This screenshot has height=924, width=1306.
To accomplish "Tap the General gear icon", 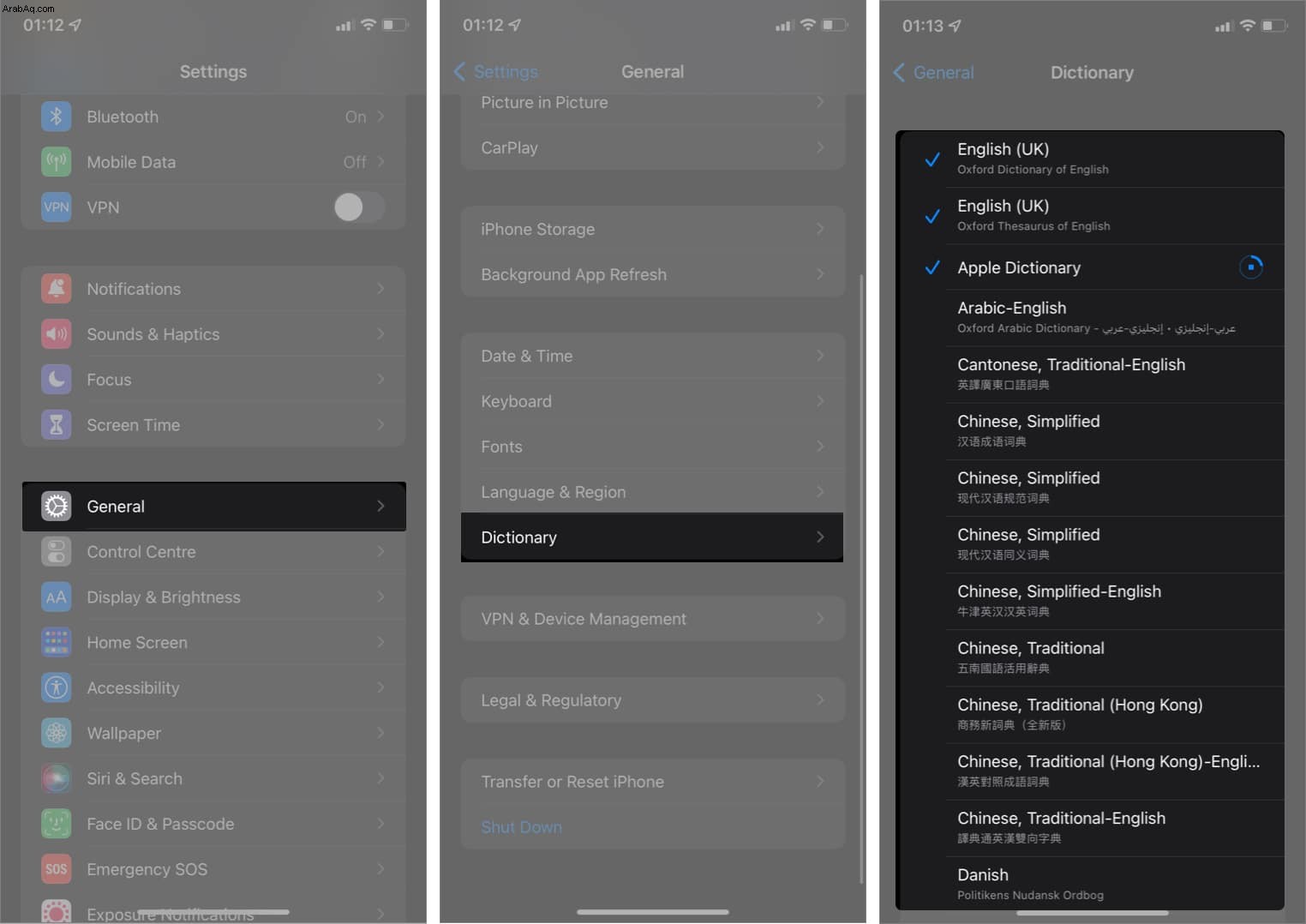I will tap(57, 507).
